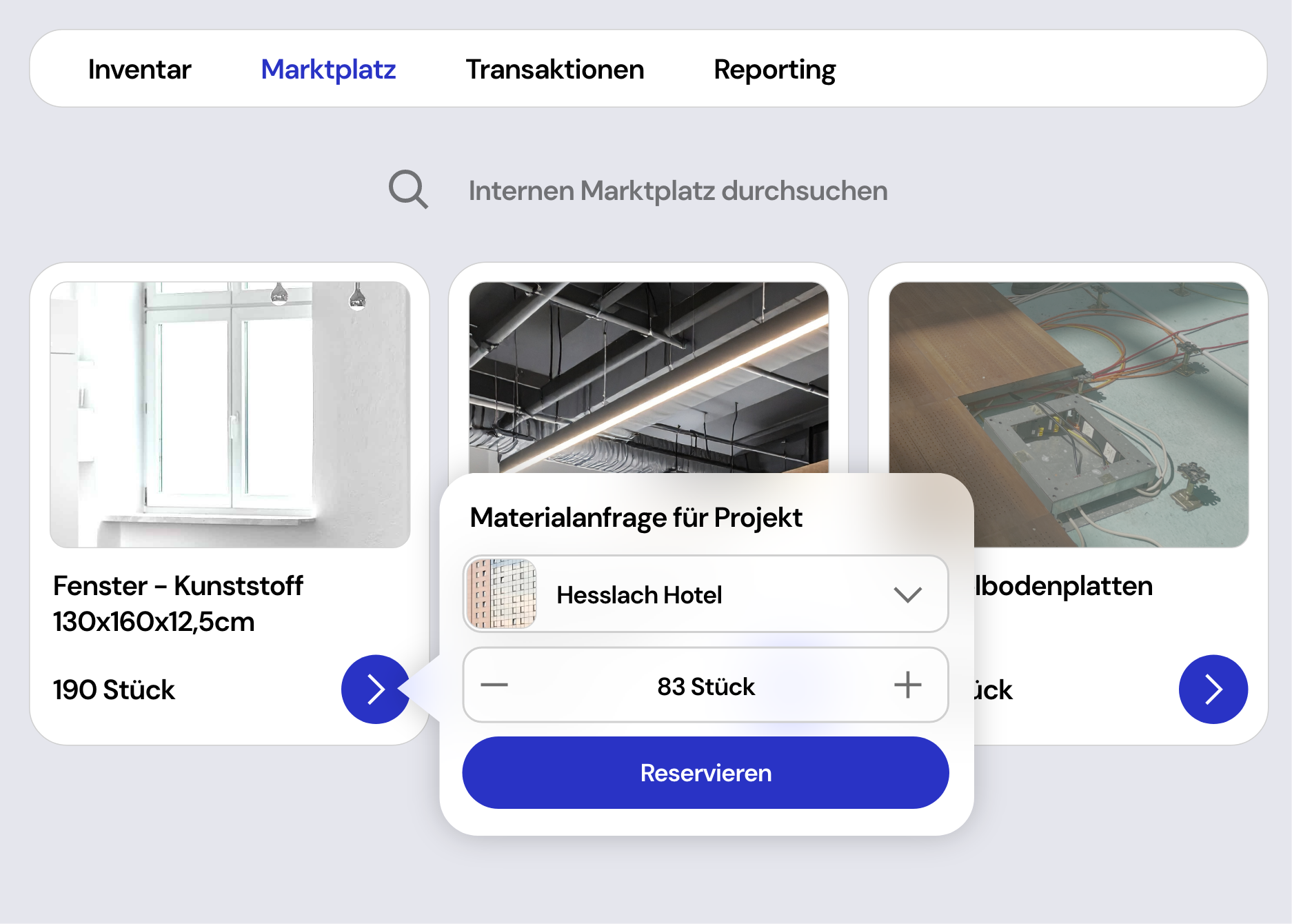Click the arrow button on Fenster card
Viewport: 1292px width, 924px height.
(x=376, y=689)
